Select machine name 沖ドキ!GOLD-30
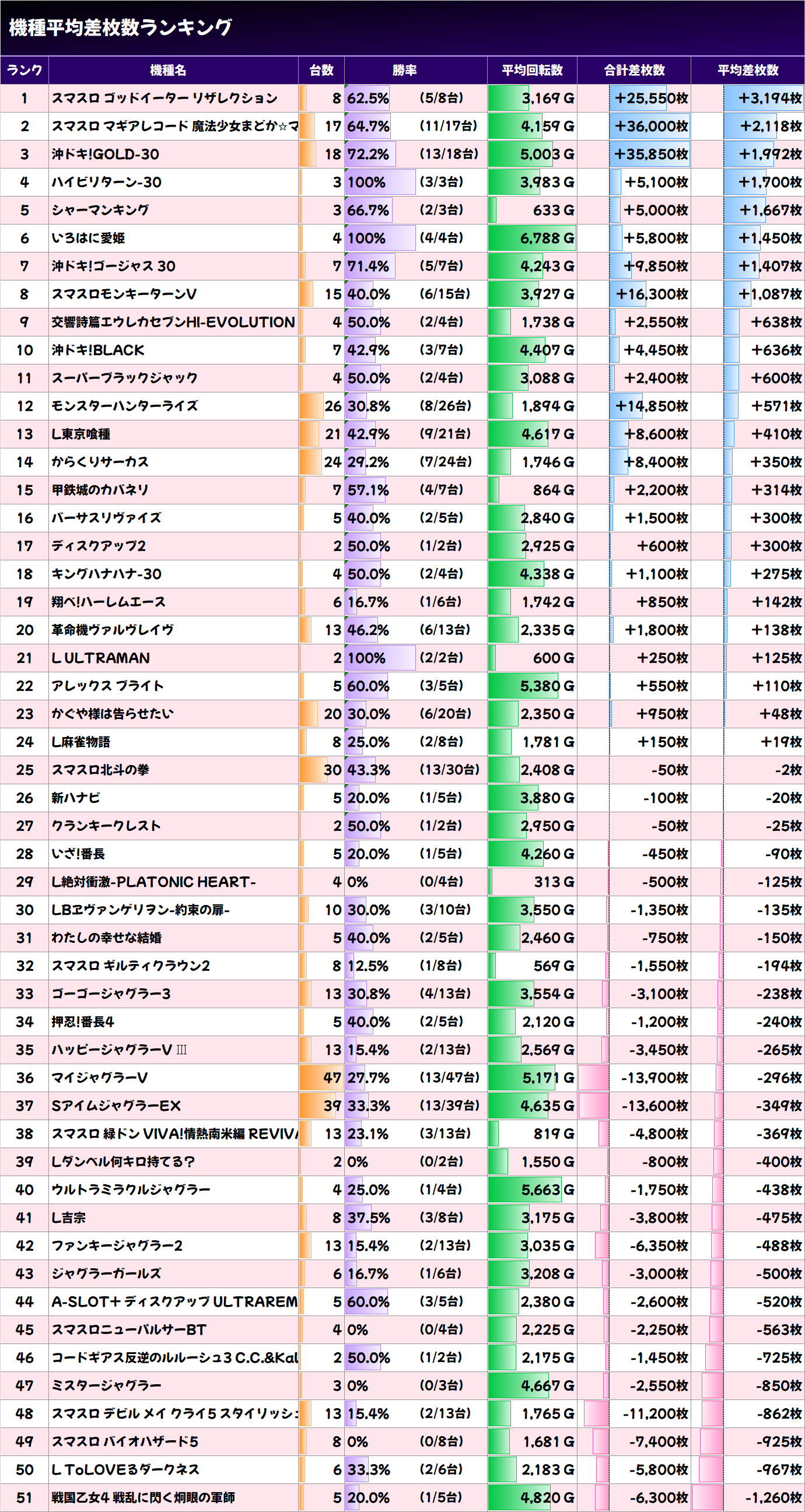This screenshot has height=1512, width=805. coord(105,155)
